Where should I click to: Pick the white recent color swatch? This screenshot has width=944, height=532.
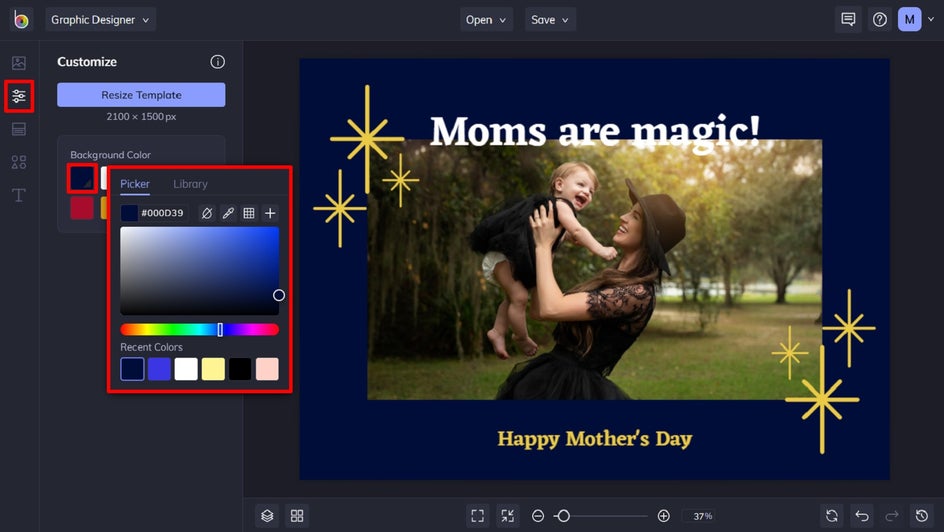[186, 369]
